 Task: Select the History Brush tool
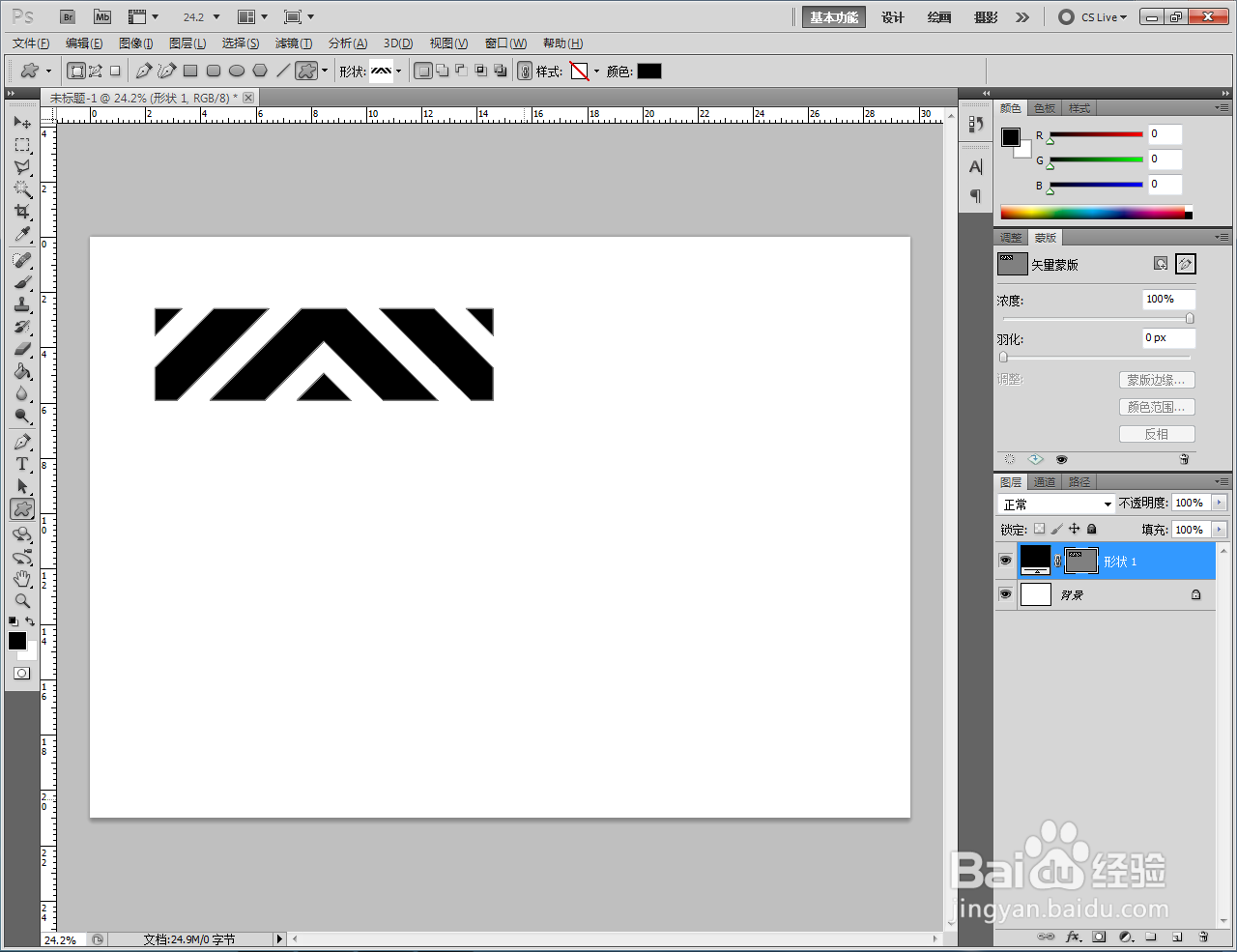(22, 327)
